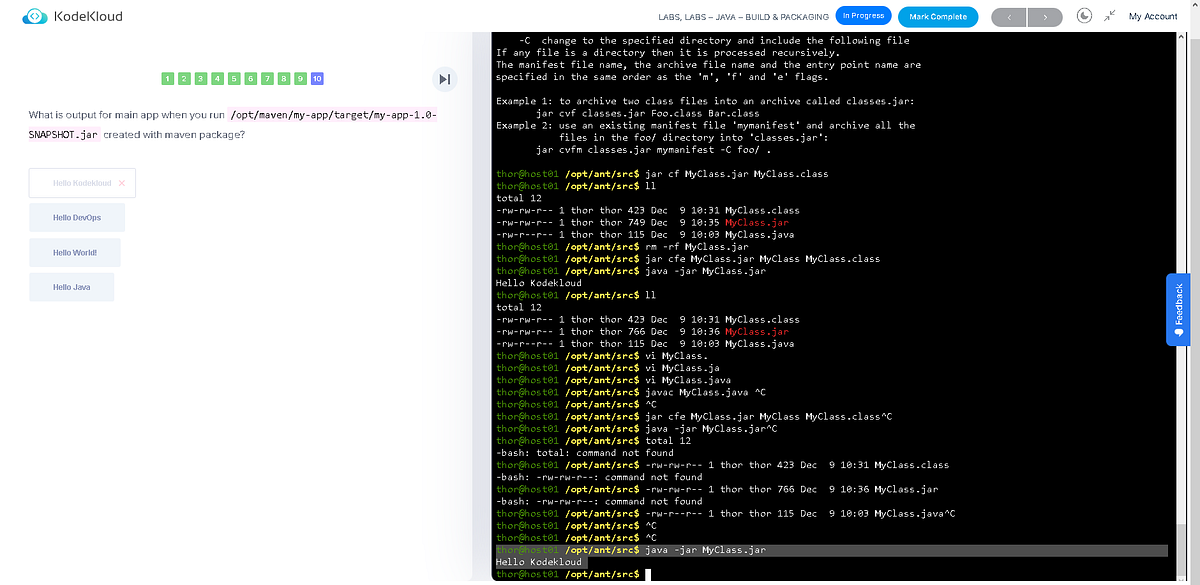The width and height of the screenshot is (1200, 585).
Task: Click the KodeKloud logo icon
Action: point(34,15)
